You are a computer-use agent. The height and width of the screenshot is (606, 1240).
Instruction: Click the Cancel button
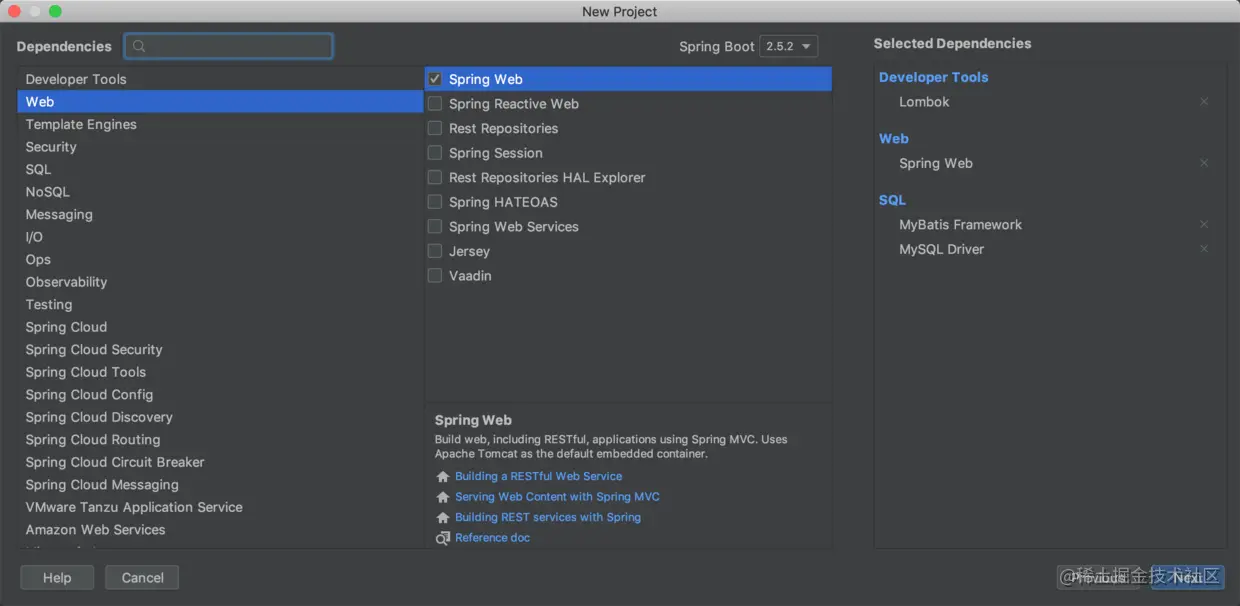coord(143,577)
